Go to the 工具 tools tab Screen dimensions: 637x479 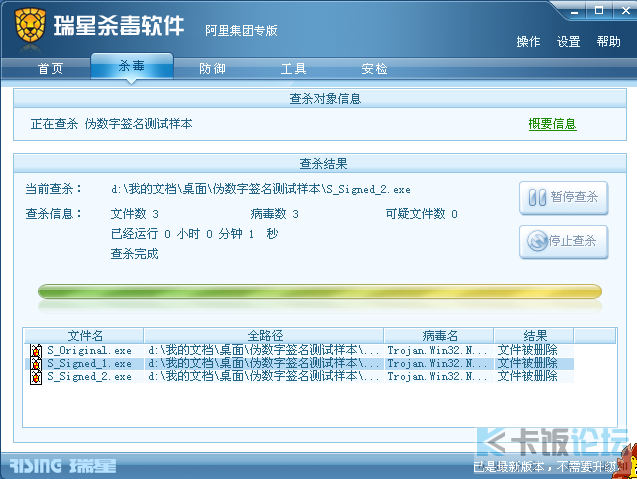[x=293, y=68]
